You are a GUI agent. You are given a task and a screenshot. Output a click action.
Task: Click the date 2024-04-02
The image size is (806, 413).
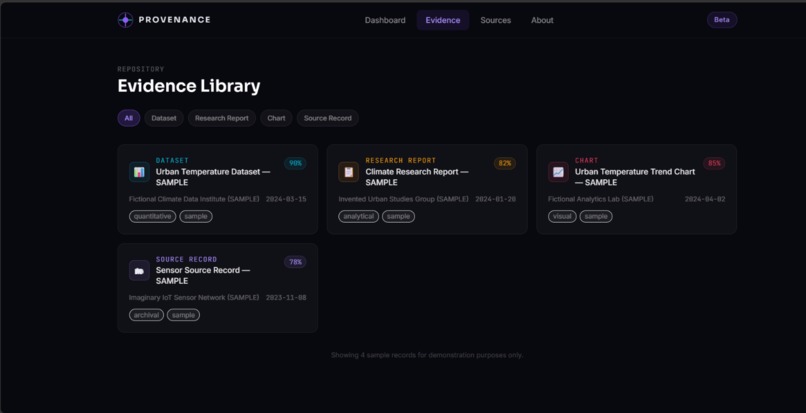pyautogui.click(x=705, y=199)
